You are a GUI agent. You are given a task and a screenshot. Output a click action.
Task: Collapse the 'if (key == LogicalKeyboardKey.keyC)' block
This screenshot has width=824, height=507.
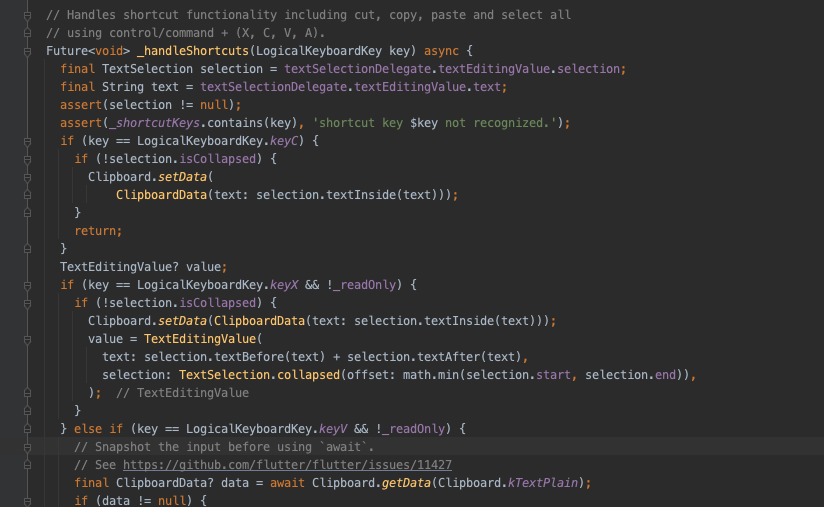[27, 141]
